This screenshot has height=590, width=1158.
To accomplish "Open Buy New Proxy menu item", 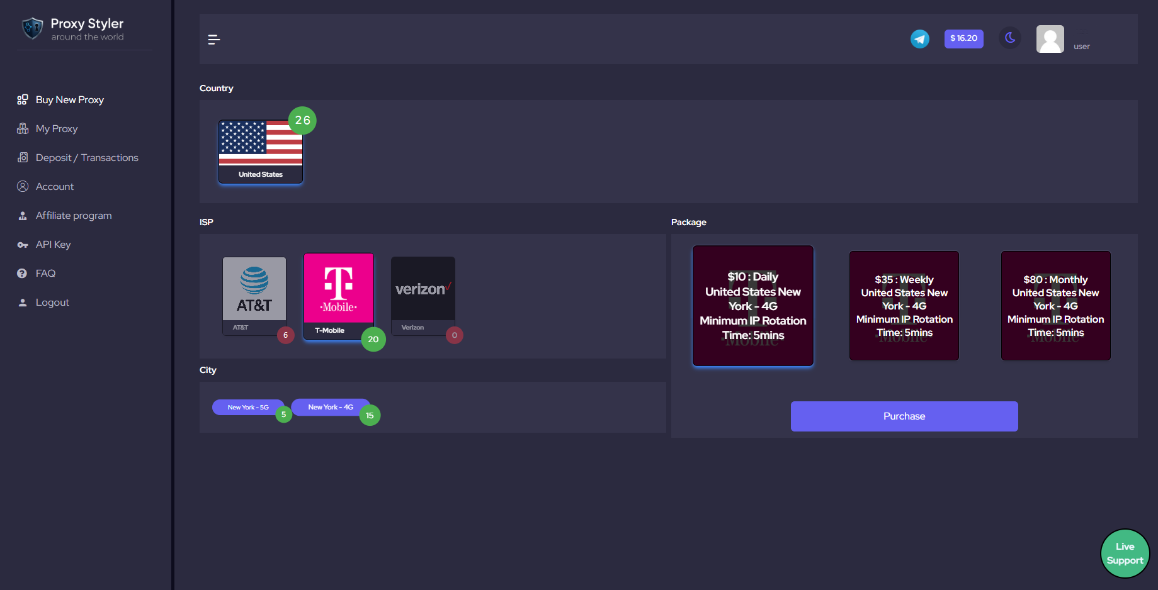I will 69,100.
